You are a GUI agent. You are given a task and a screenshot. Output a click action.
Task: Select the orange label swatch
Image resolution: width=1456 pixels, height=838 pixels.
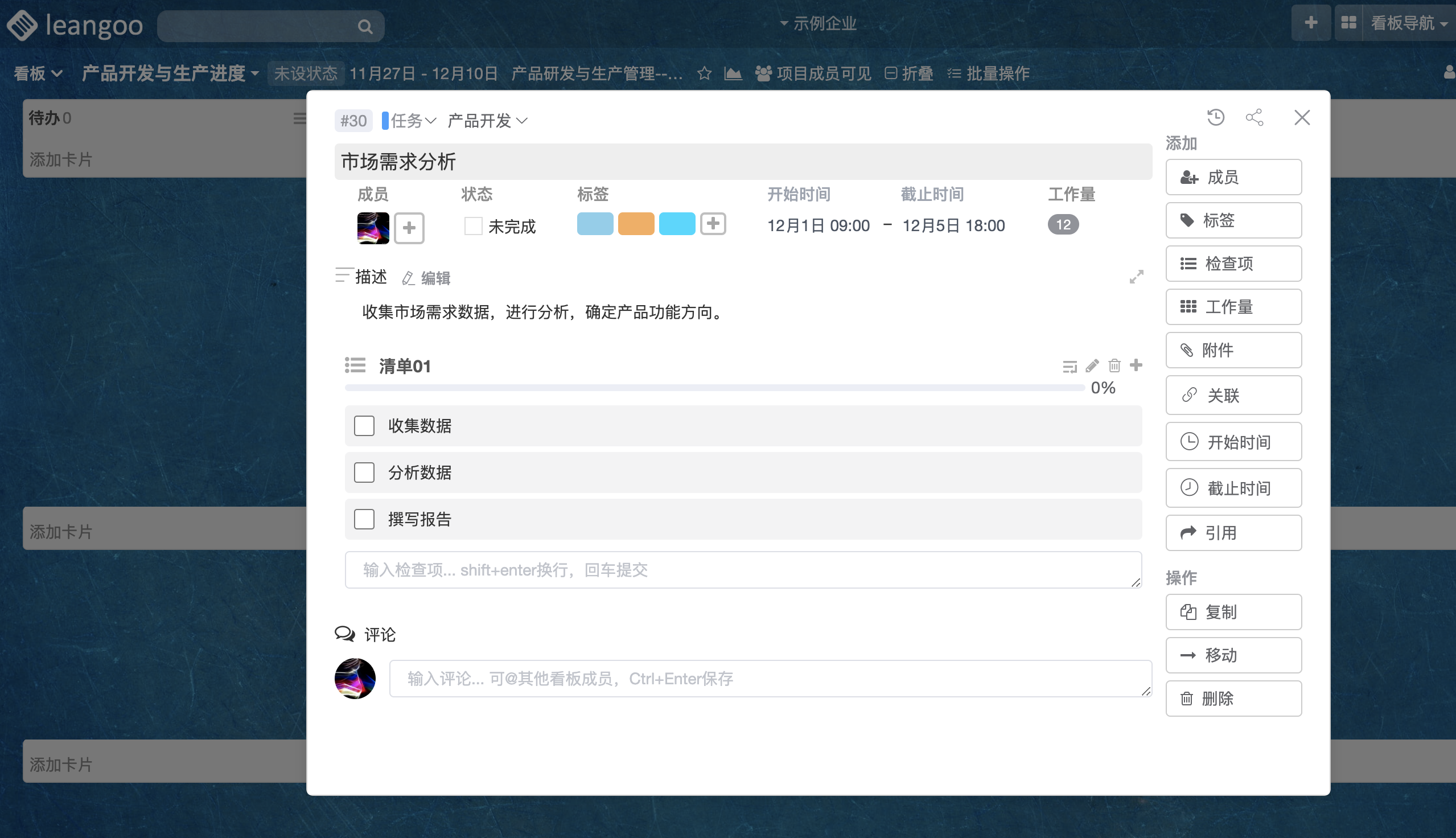point(636,224)
